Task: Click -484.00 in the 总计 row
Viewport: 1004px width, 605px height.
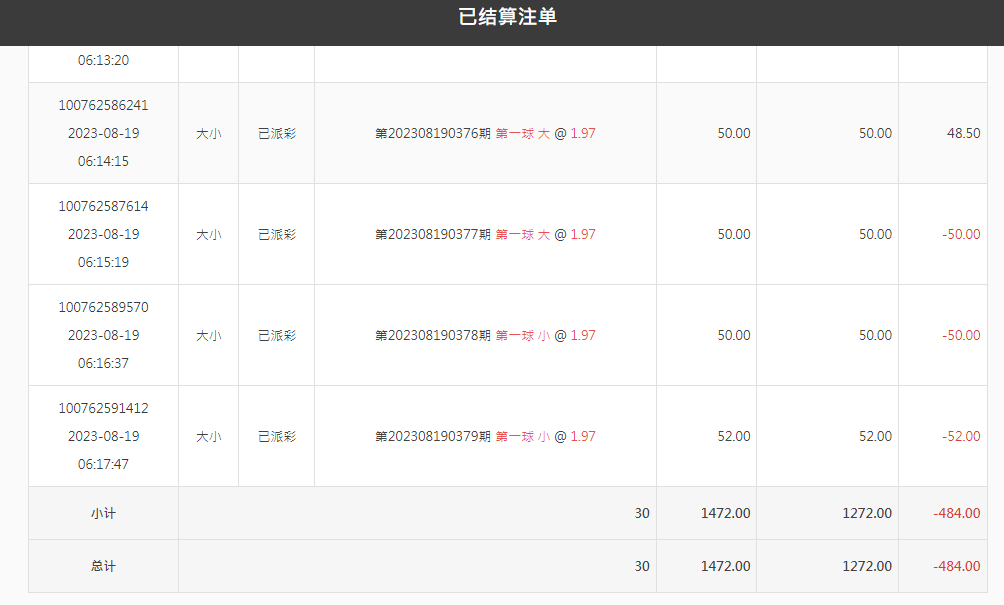Action: click(956, 567)
